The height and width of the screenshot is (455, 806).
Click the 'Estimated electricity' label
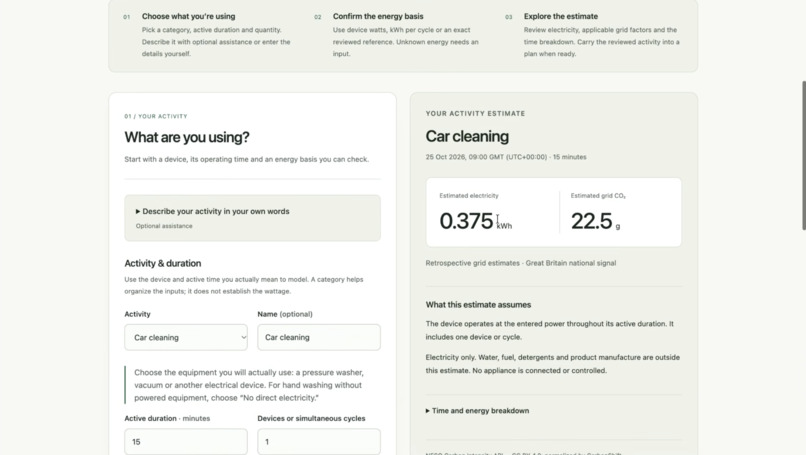469,196
